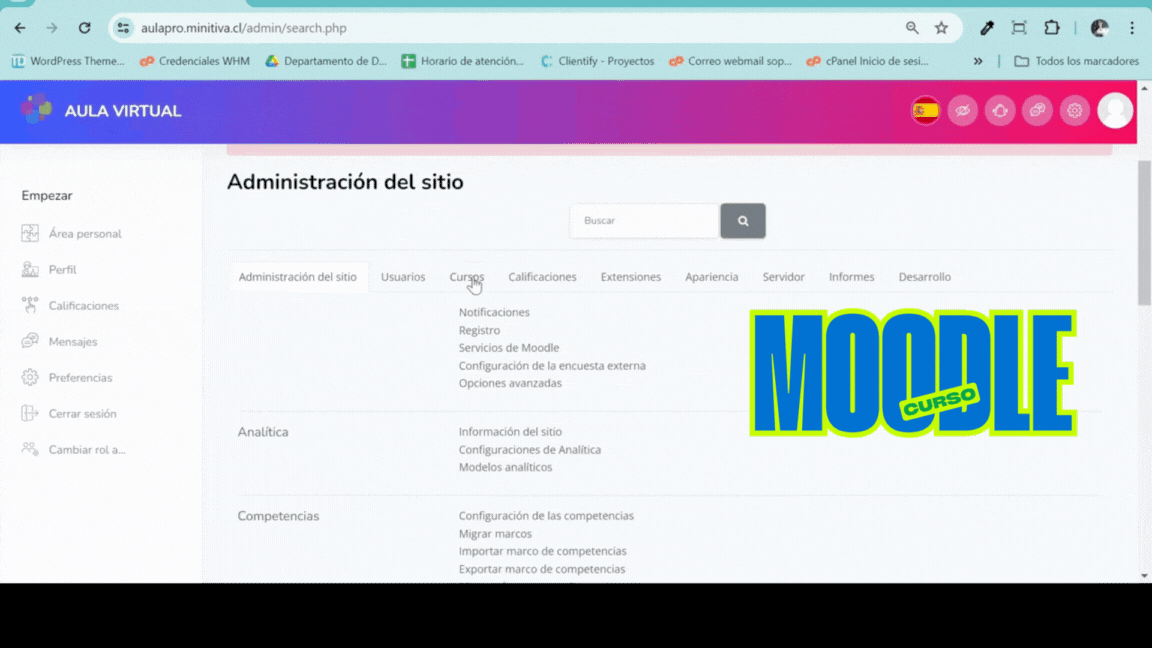Click the Spanish flag language icon
The height and width of the screenshot is (648, 1152).
(925, 111)
